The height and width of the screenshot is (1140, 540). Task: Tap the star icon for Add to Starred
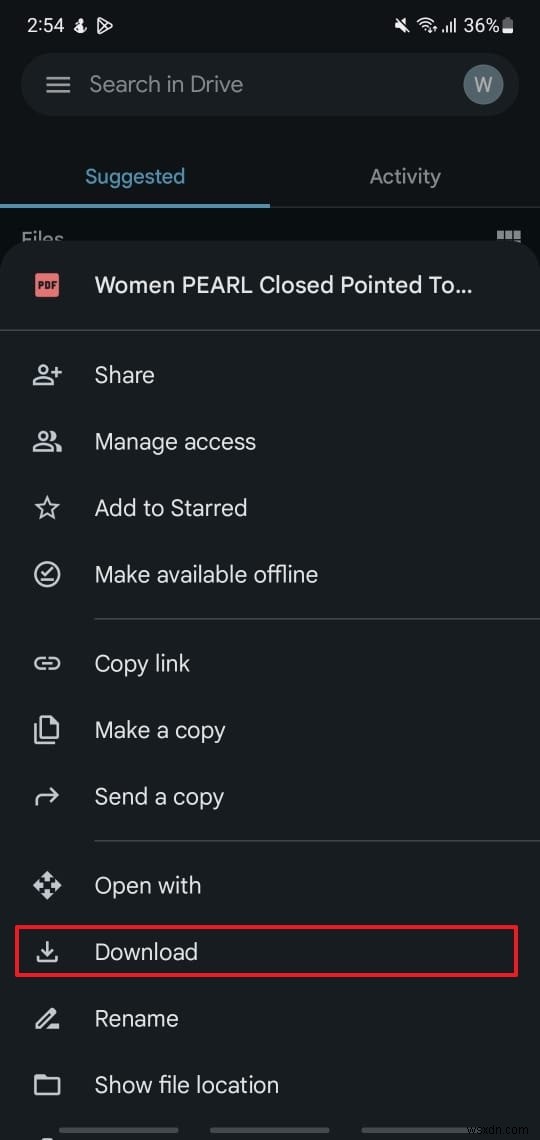47,507
